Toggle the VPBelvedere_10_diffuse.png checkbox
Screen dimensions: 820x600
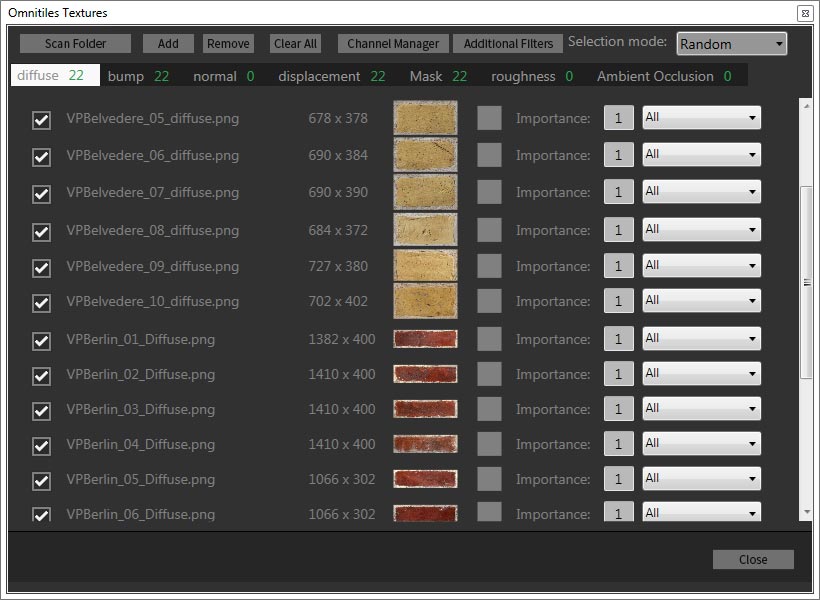tap(42, 302)
